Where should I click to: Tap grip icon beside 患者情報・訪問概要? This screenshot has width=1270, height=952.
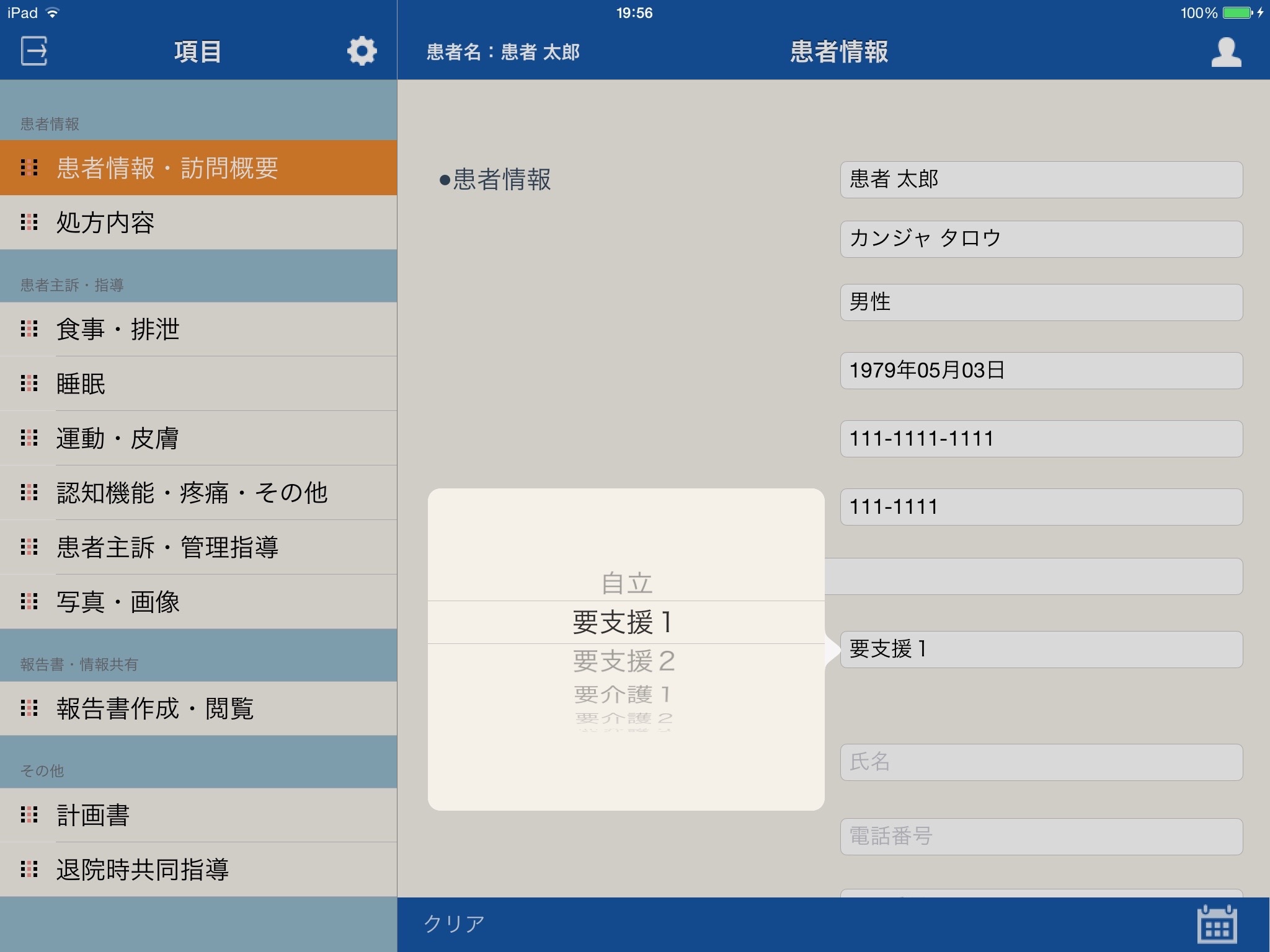pyautogui.click(x=29, y=167)
